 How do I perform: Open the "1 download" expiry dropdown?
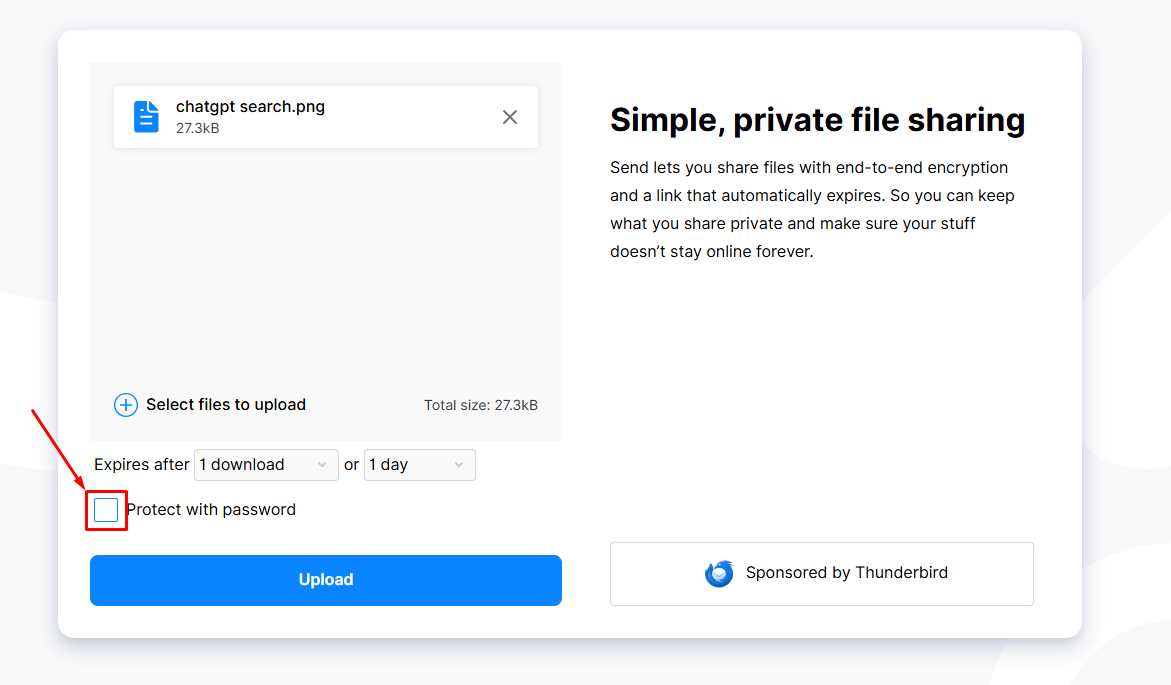(266, 464)
